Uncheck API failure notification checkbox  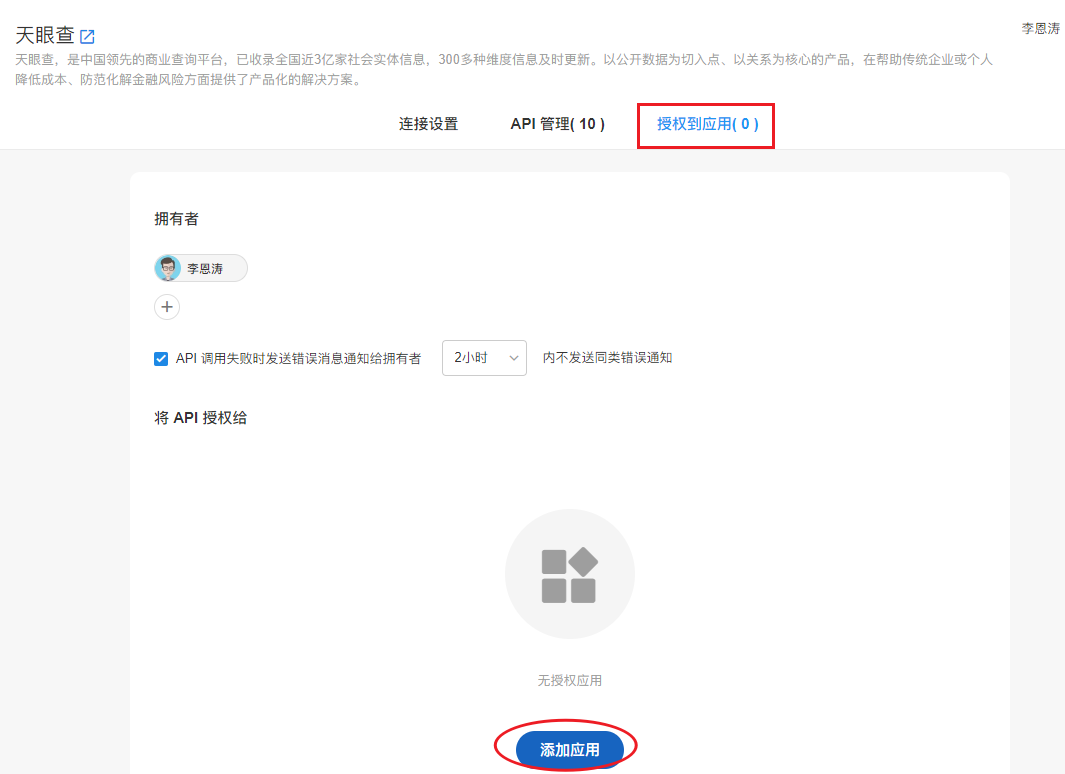(161, 358)
